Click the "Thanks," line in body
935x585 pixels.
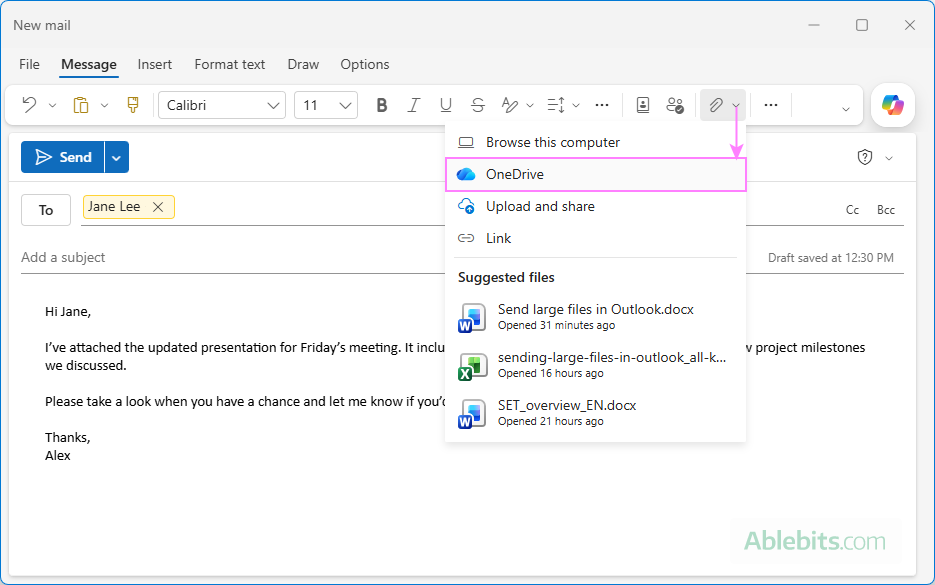coord(67,438)
